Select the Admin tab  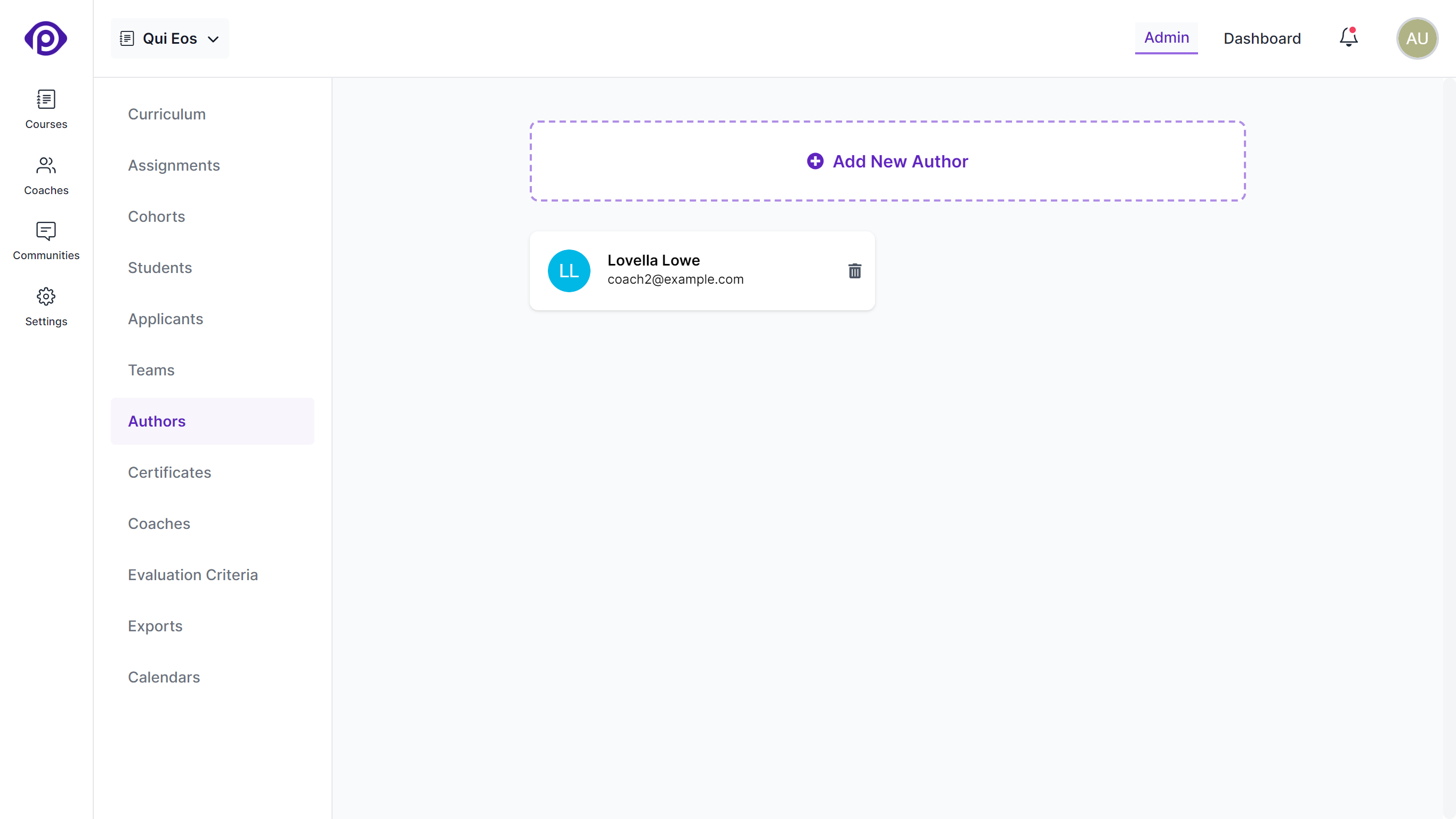click(x=1166, y=37)
